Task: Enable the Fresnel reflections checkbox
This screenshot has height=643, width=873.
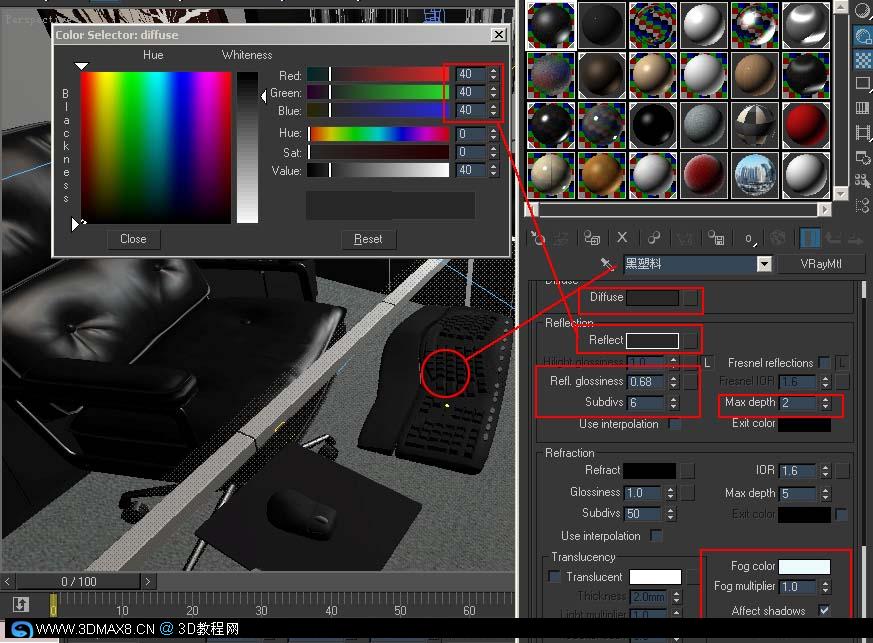Action: coord(825,363)
